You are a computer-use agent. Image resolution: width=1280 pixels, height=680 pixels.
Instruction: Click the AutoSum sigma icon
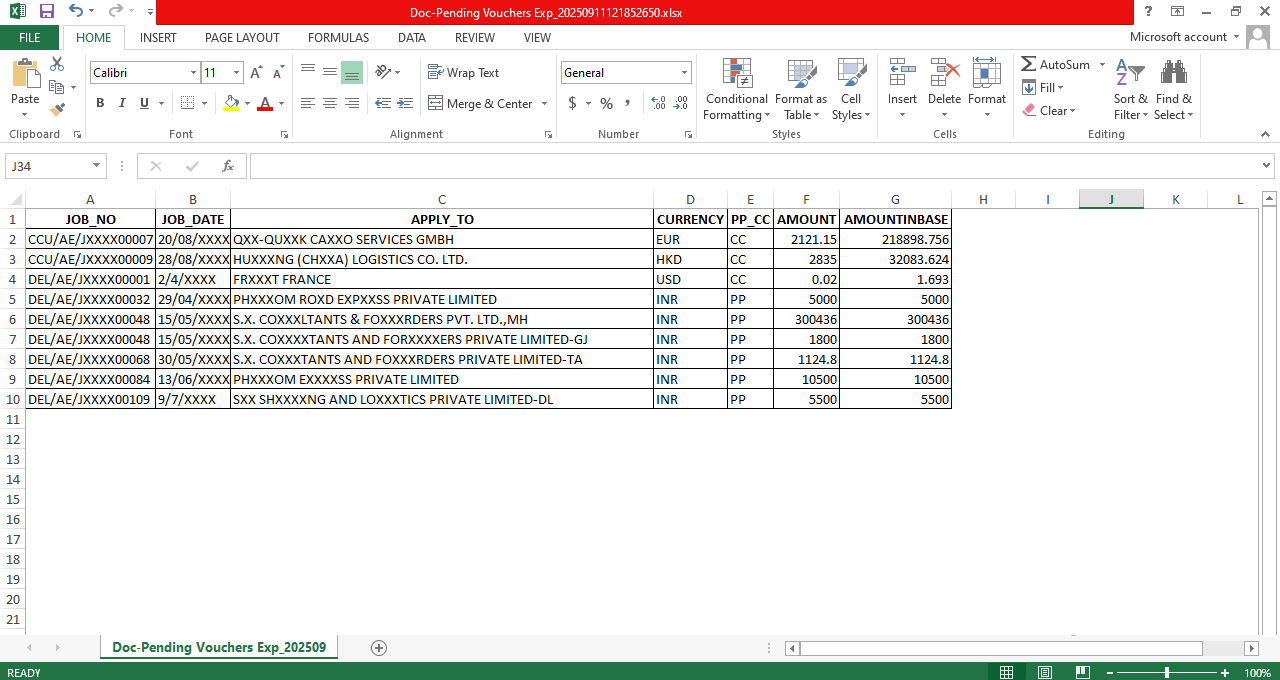click(1028, 64)
